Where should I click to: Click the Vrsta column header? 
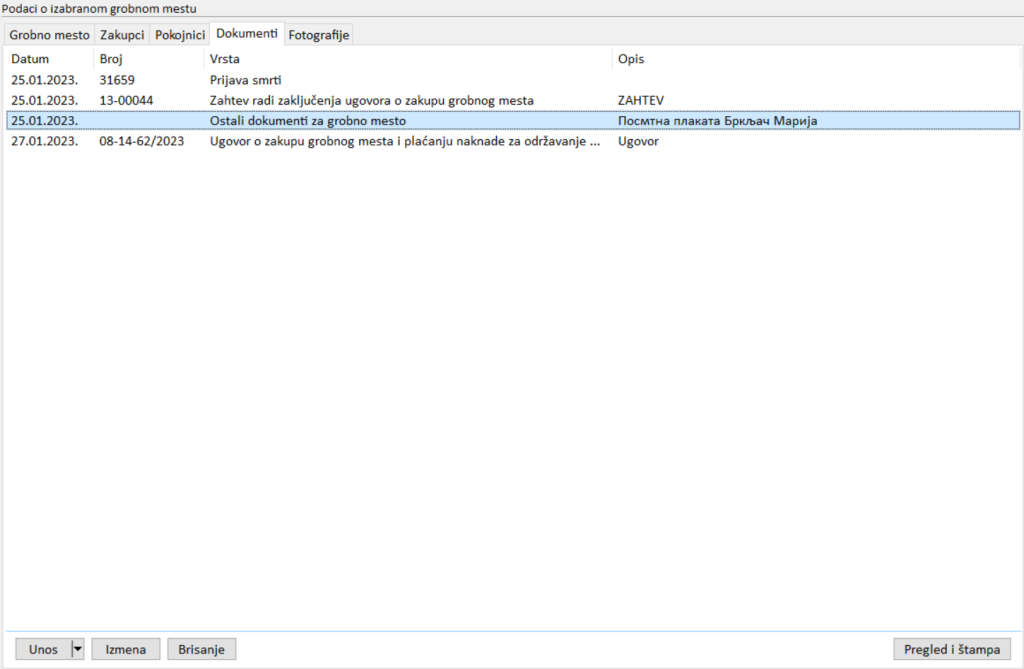[224, 59]
